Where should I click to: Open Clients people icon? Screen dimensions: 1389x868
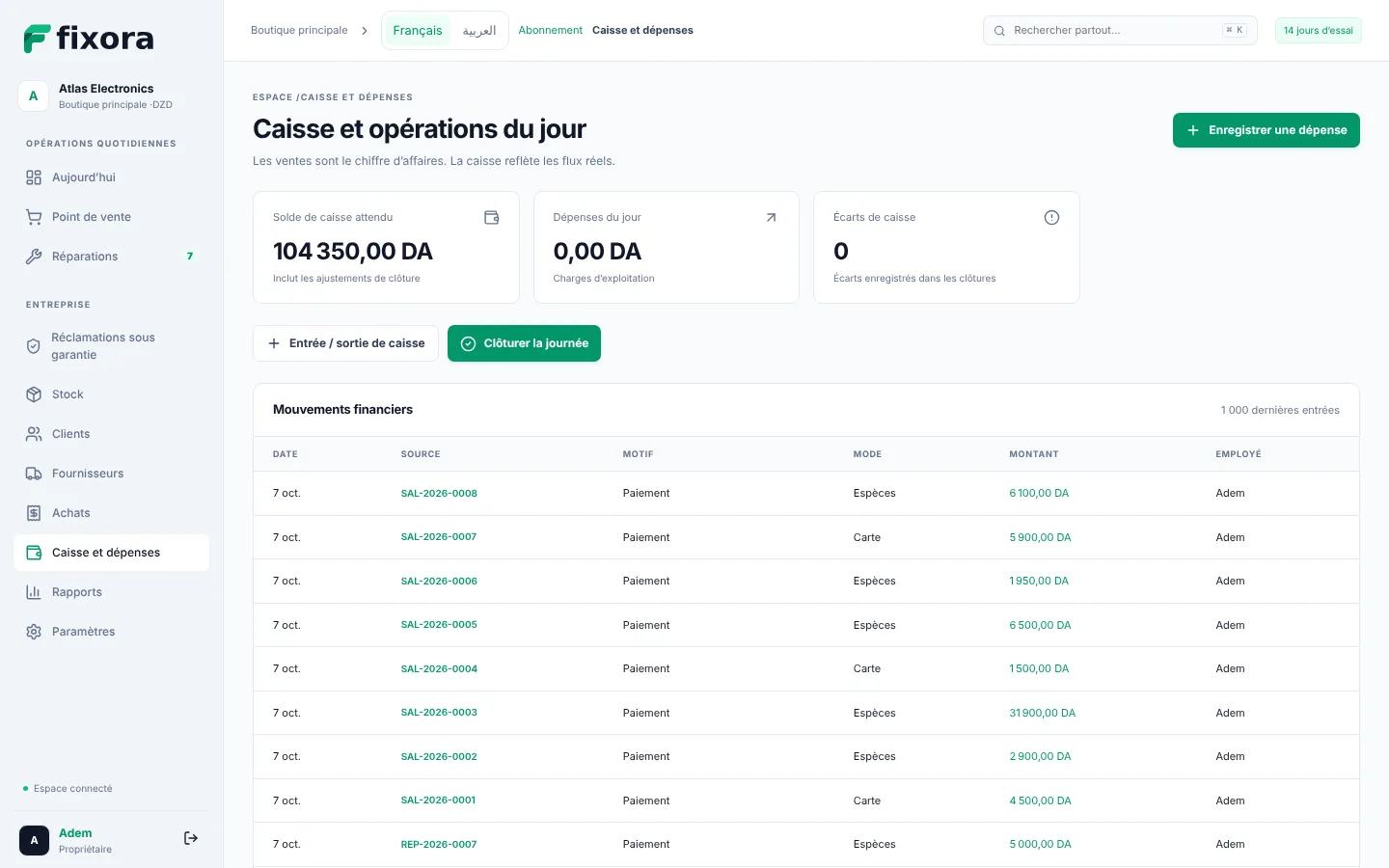pyautogui.click(x=34, y=434)
